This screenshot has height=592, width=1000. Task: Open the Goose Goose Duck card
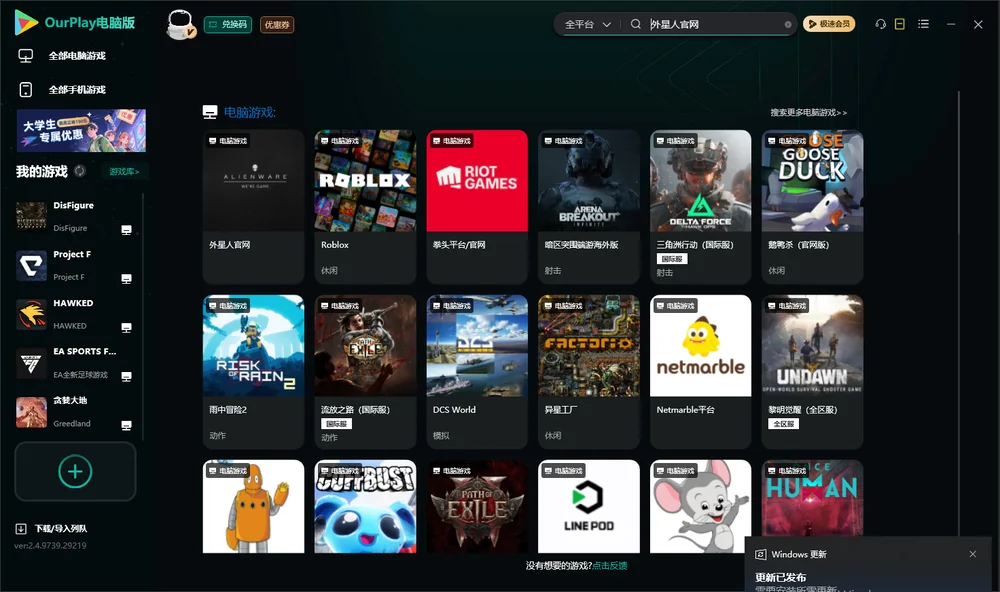pos(812,206)
